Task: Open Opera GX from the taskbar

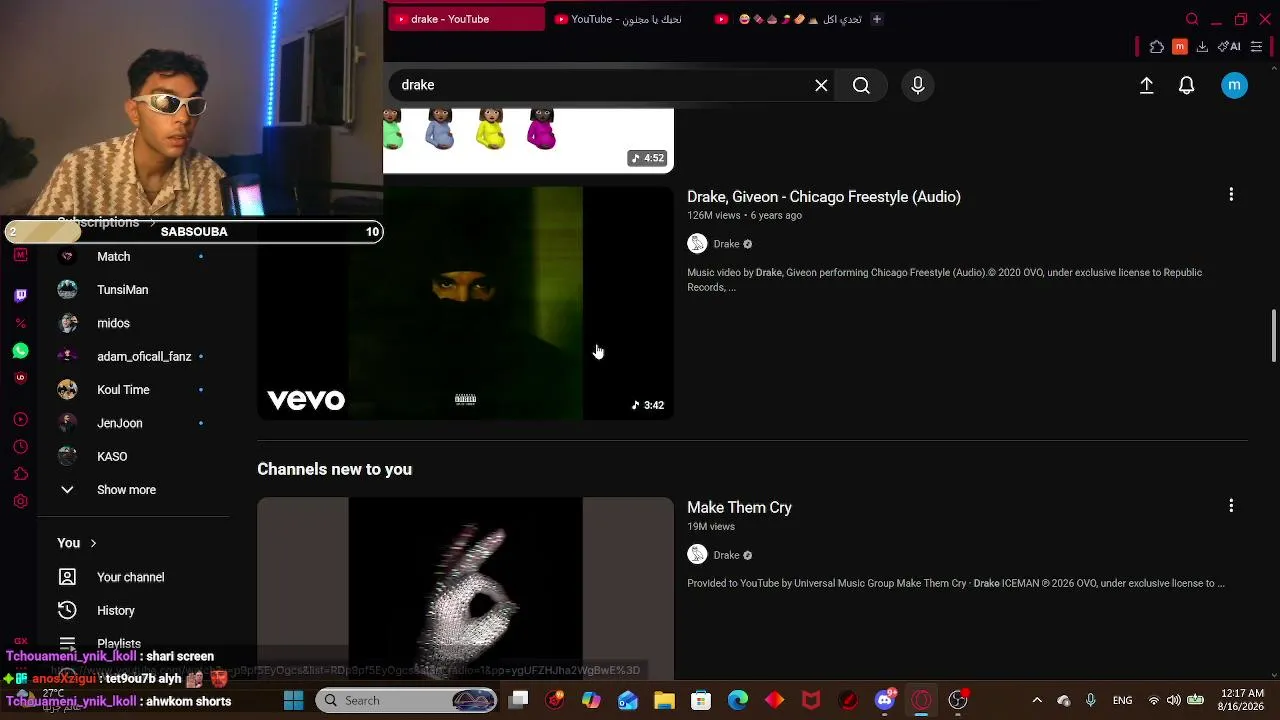Action: click(922, 701)
